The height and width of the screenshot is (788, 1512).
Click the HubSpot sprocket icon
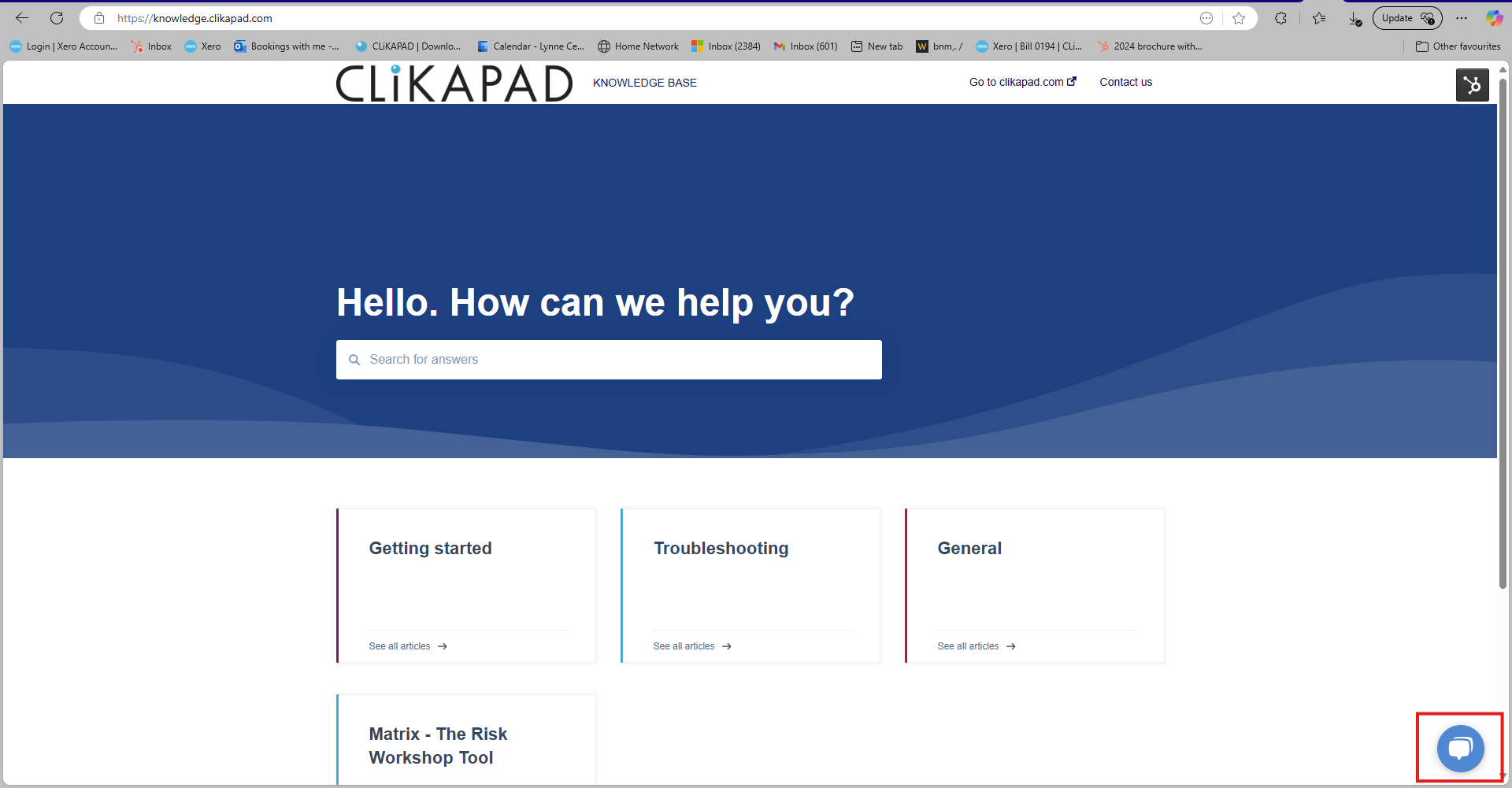[x=1472, y=85]
